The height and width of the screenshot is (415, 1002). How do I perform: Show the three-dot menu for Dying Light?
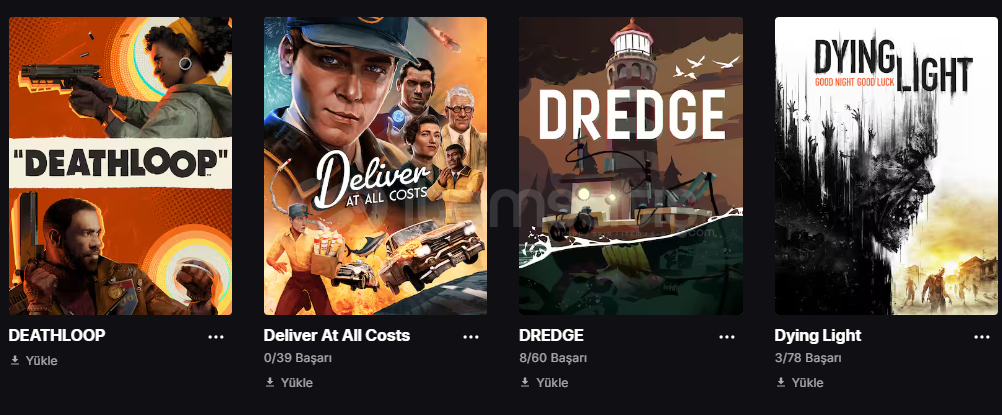tap(982, 337)
